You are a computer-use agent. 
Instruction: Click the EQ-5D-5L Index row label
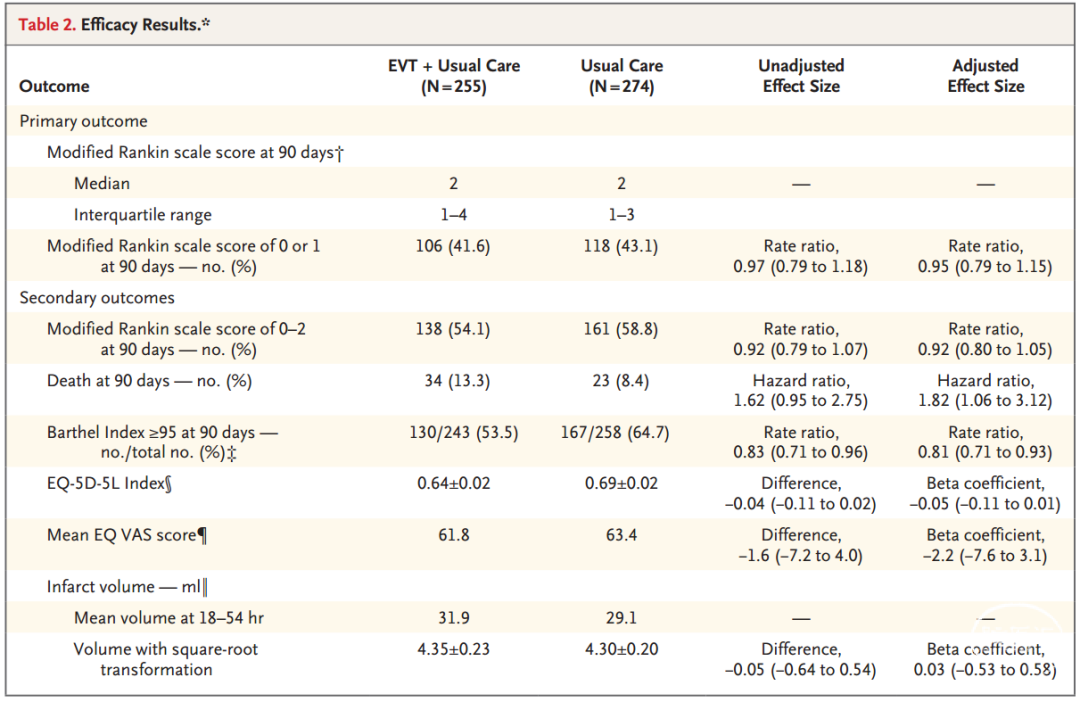110,484
